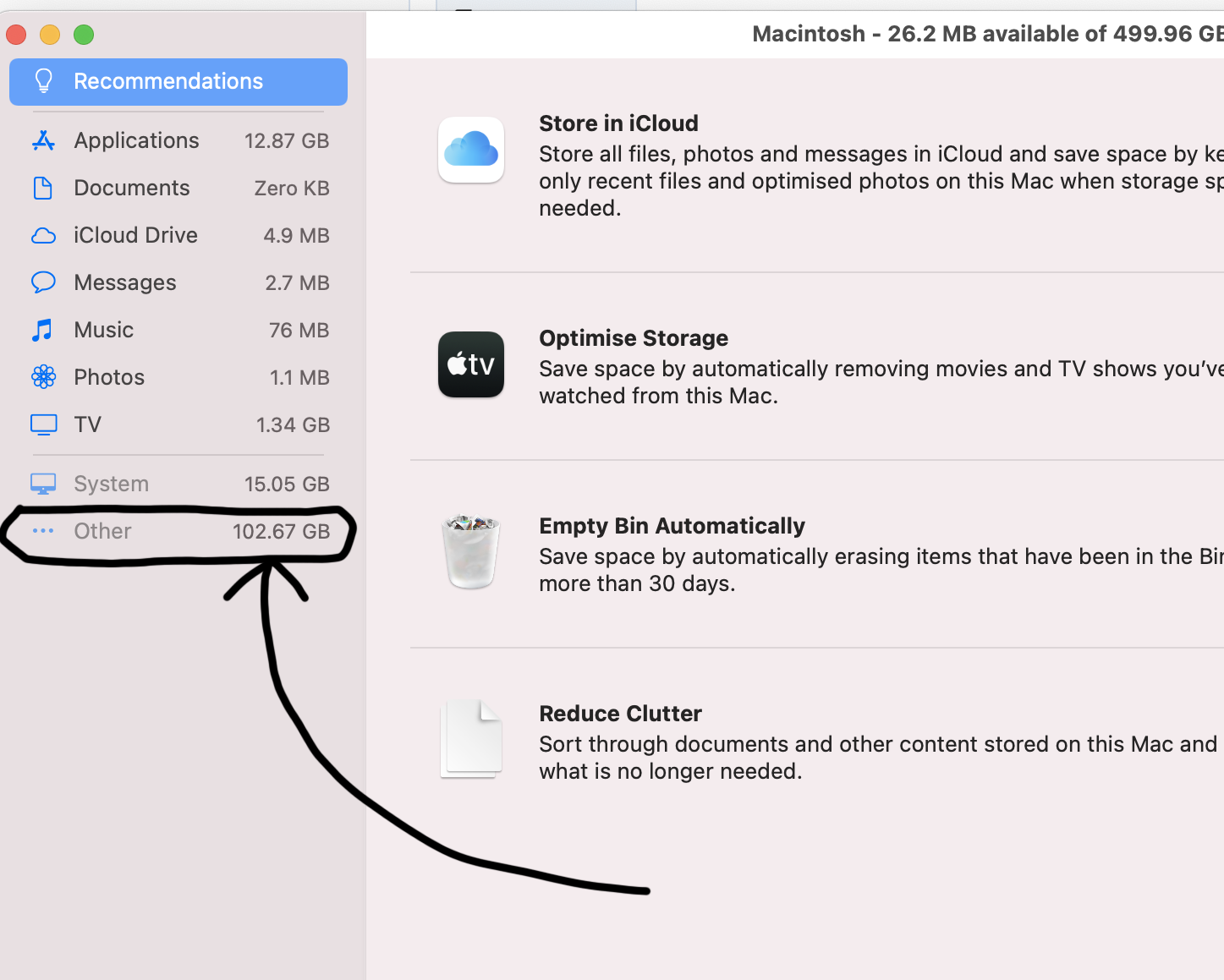Click the Other ellipsis icon

point(43,531)
